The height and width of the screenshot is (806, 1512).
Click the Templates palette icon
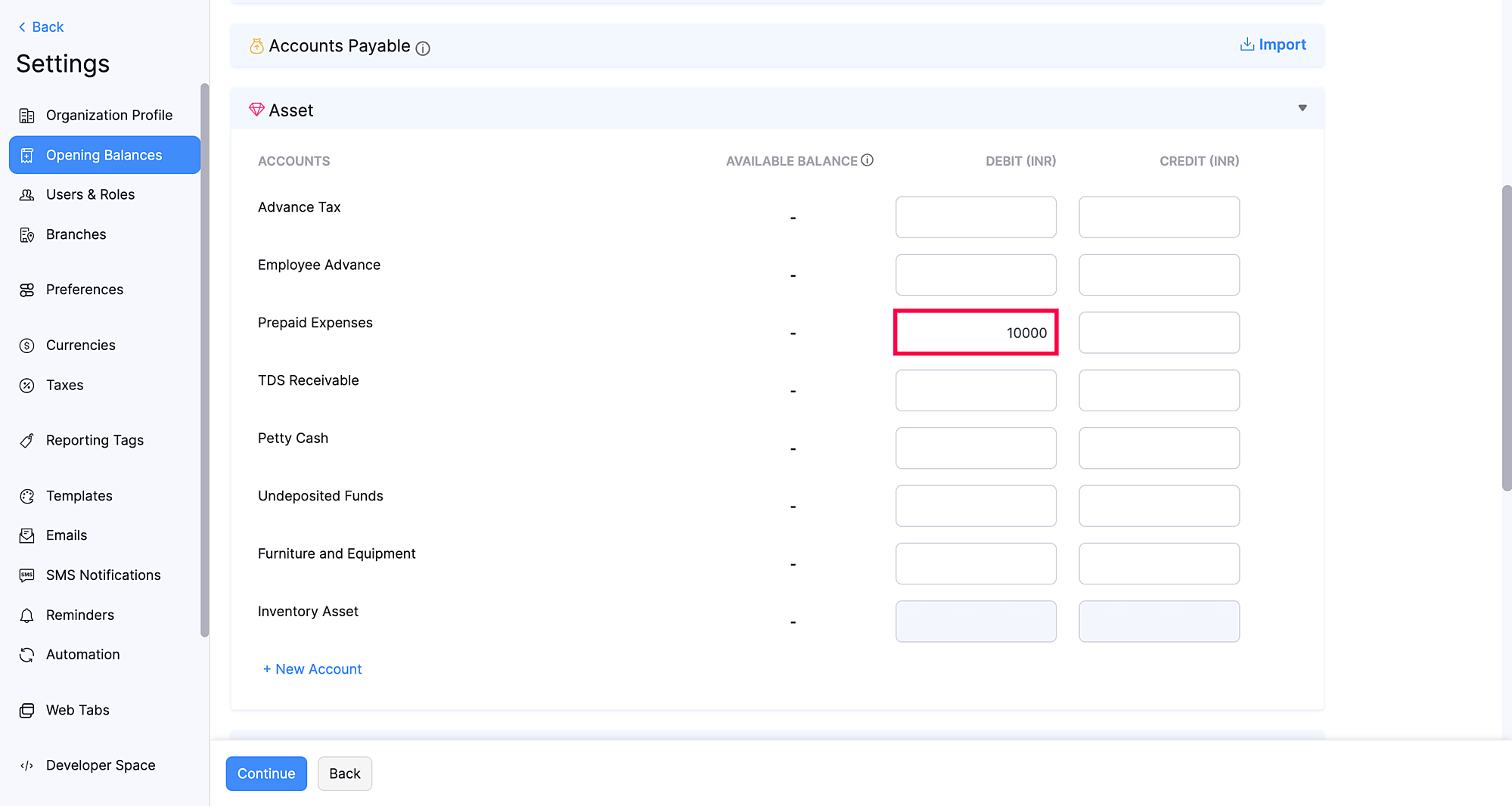[x=27, y=496]
